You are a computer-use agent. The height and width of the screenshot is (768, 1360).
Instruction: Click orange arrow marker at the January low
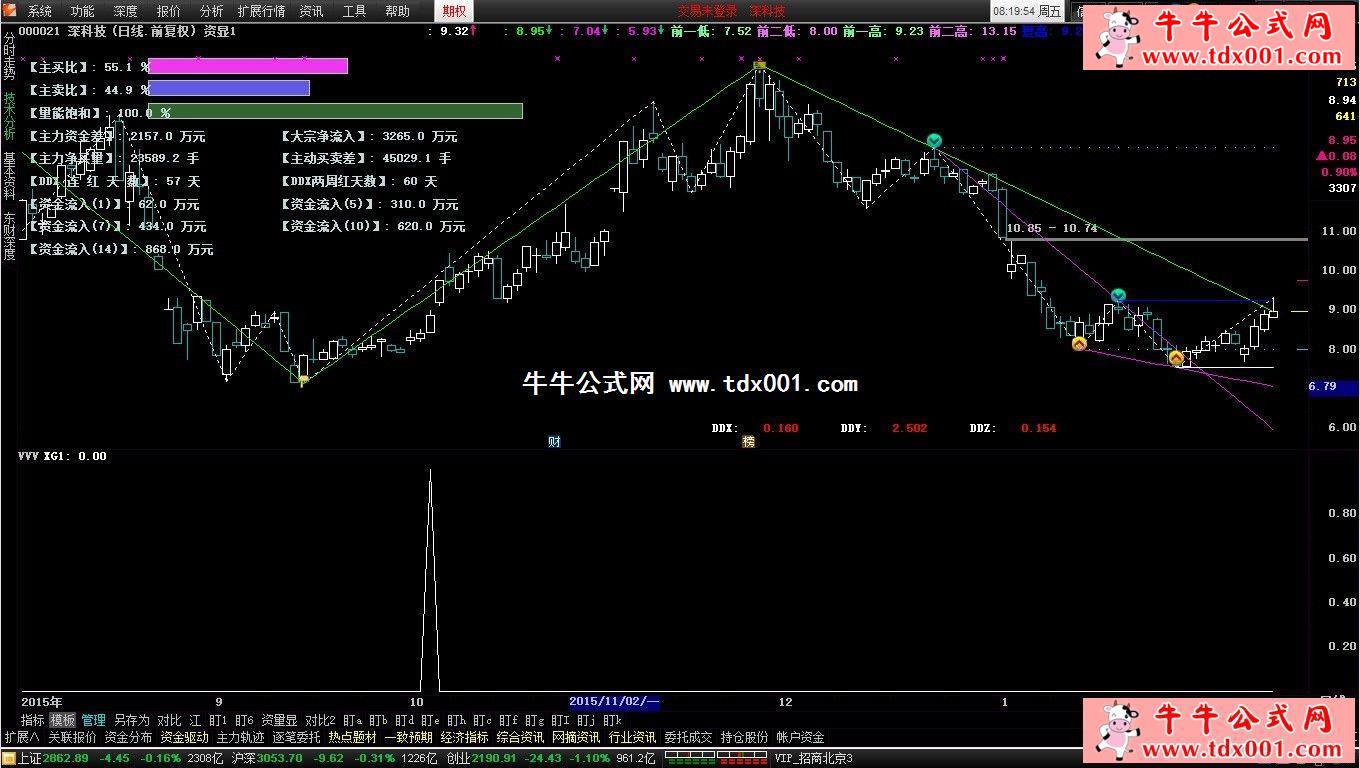(x=1176, y=357)
